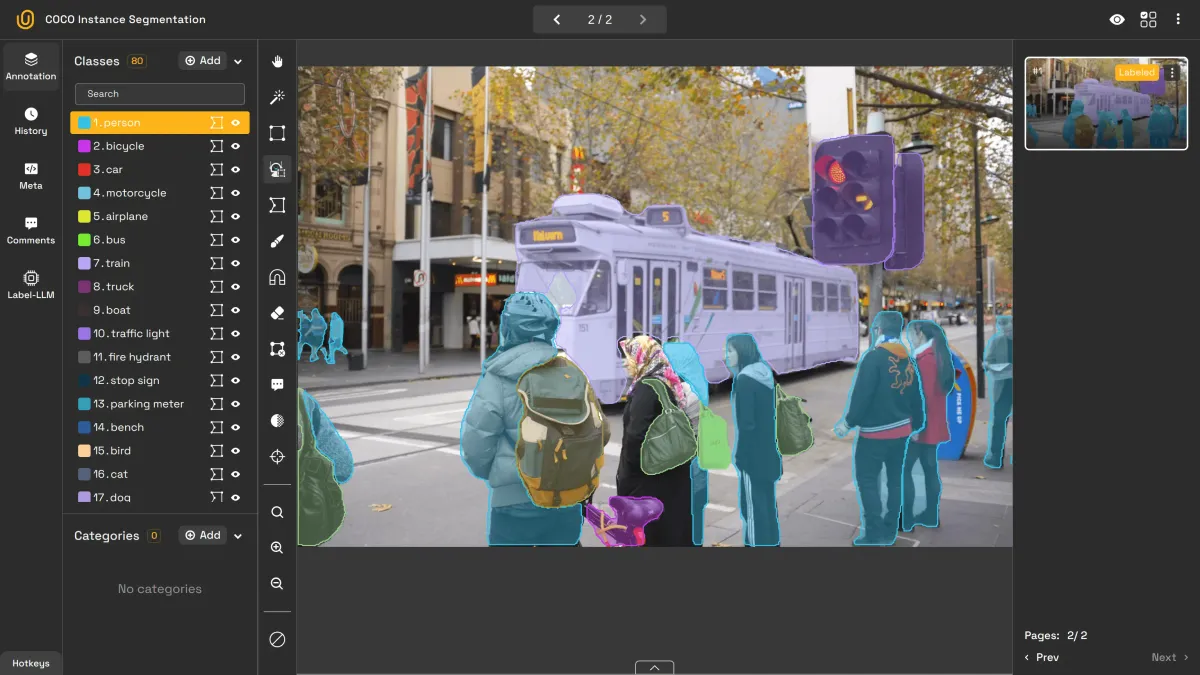
Task: Open the History tab
Action: pos(31,121)
